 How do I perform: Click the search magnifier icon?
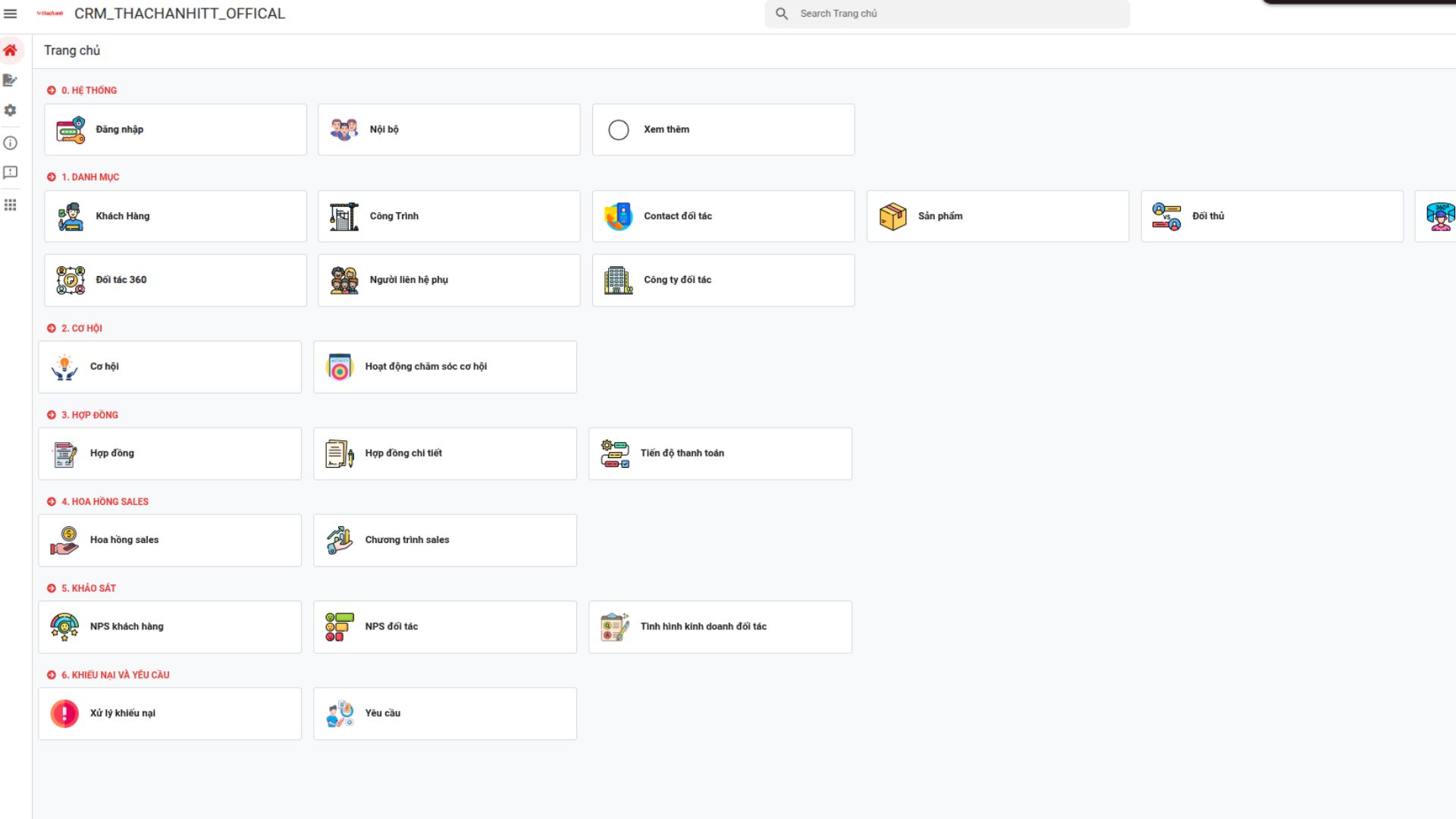pos(782,14)
